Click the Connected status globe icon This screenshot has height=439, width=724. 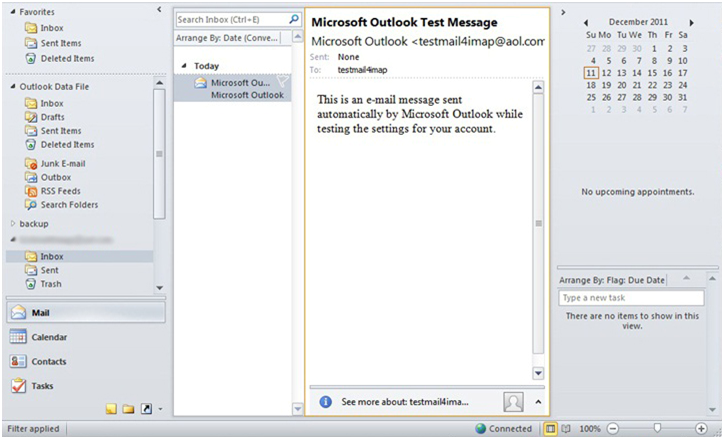tap(481, 429)
